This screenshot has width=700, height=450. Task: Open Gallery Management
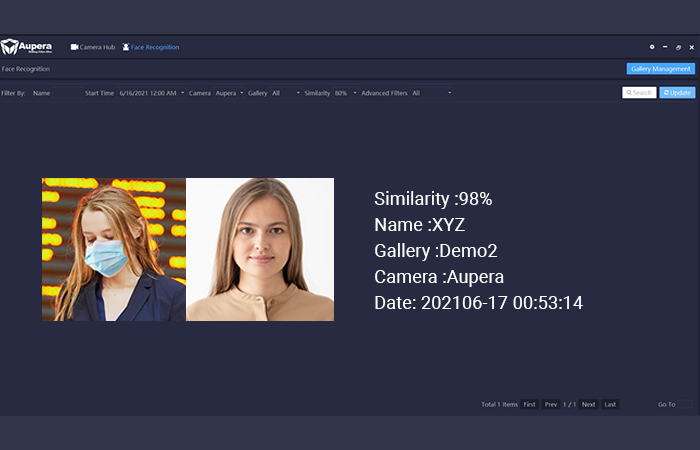tap(660, 69)
